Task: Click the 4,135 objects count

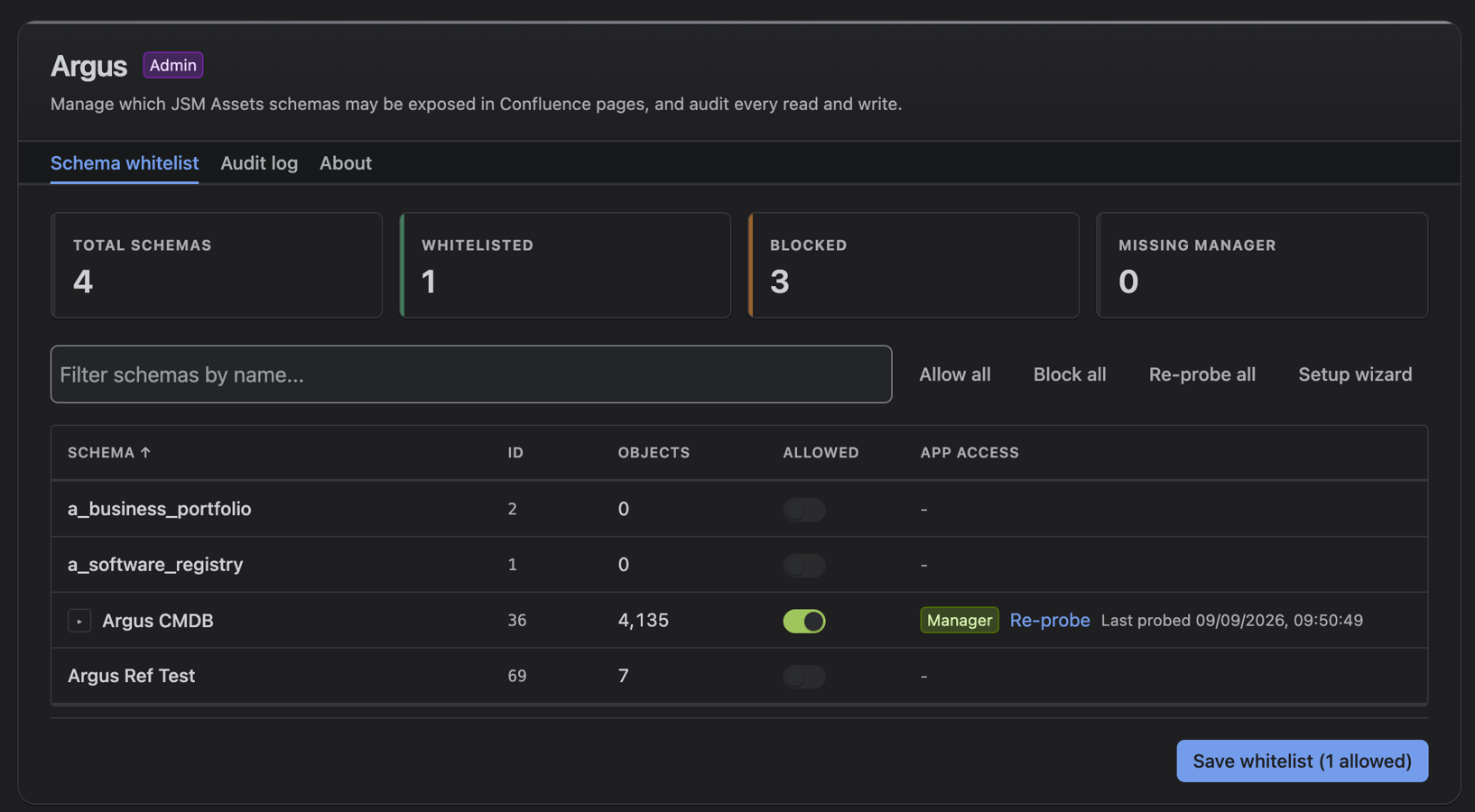Action: tap(643, 620)
